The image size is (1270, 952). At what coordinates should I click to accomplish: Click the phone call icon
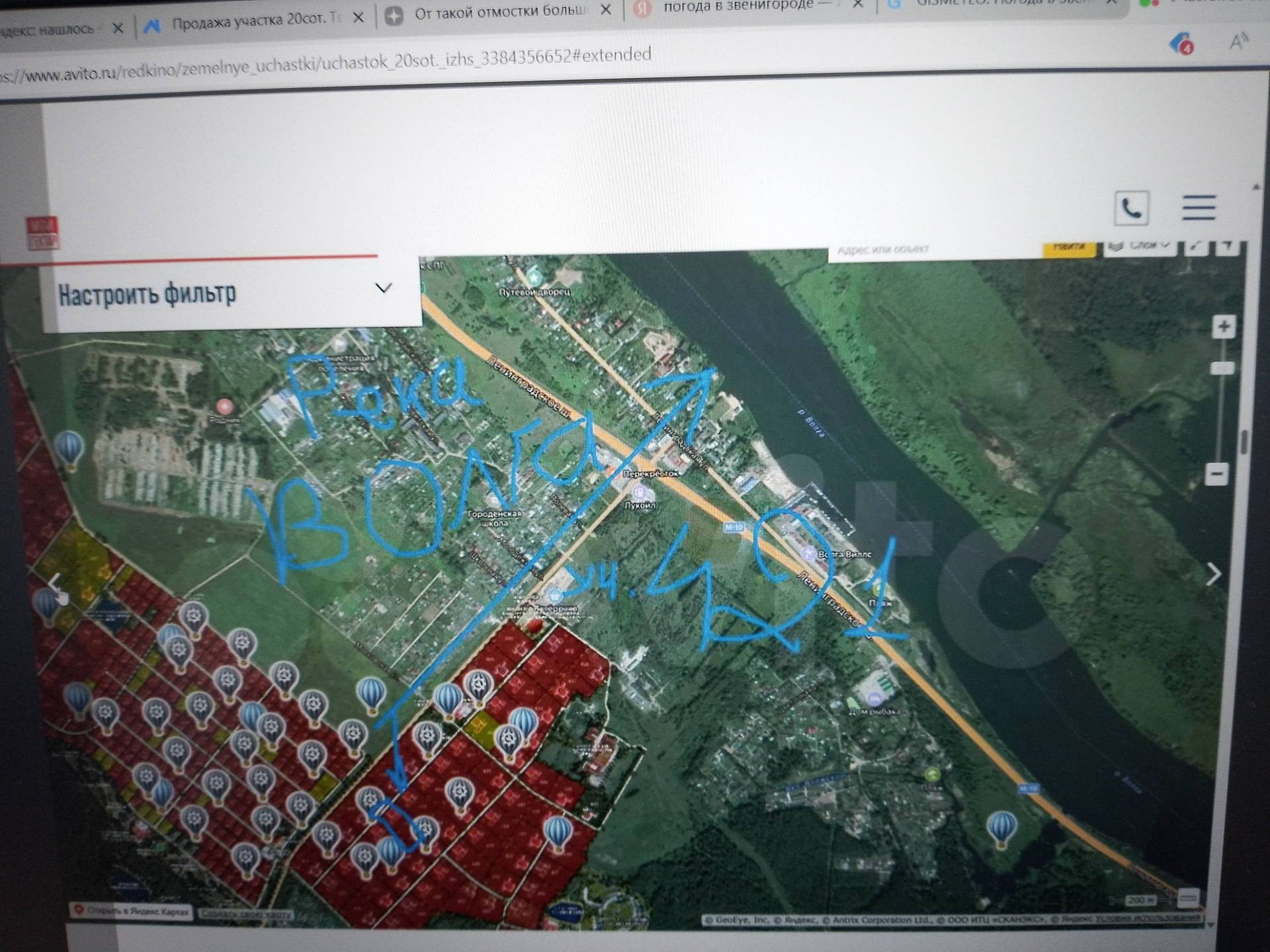click(x=1131, y=208)
